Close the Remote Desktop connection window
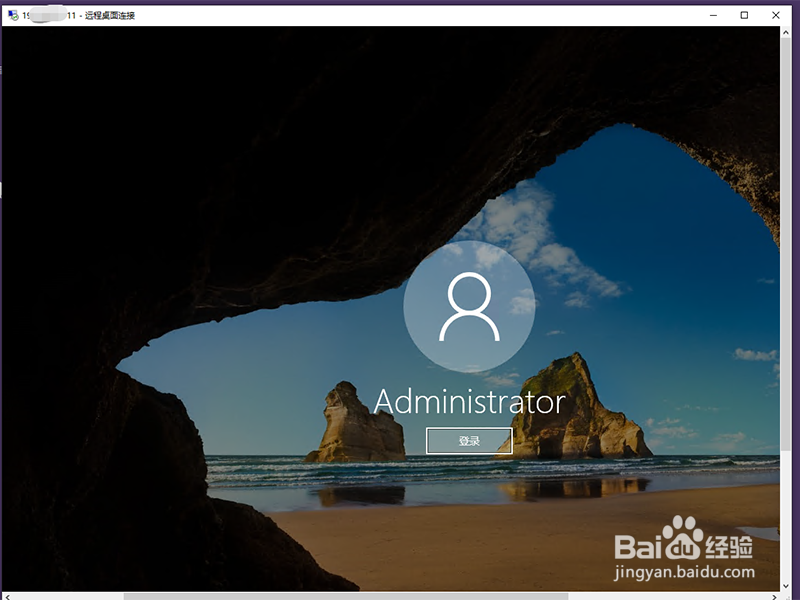The width and height of the screenshot is (800, 600). point(776,15)
